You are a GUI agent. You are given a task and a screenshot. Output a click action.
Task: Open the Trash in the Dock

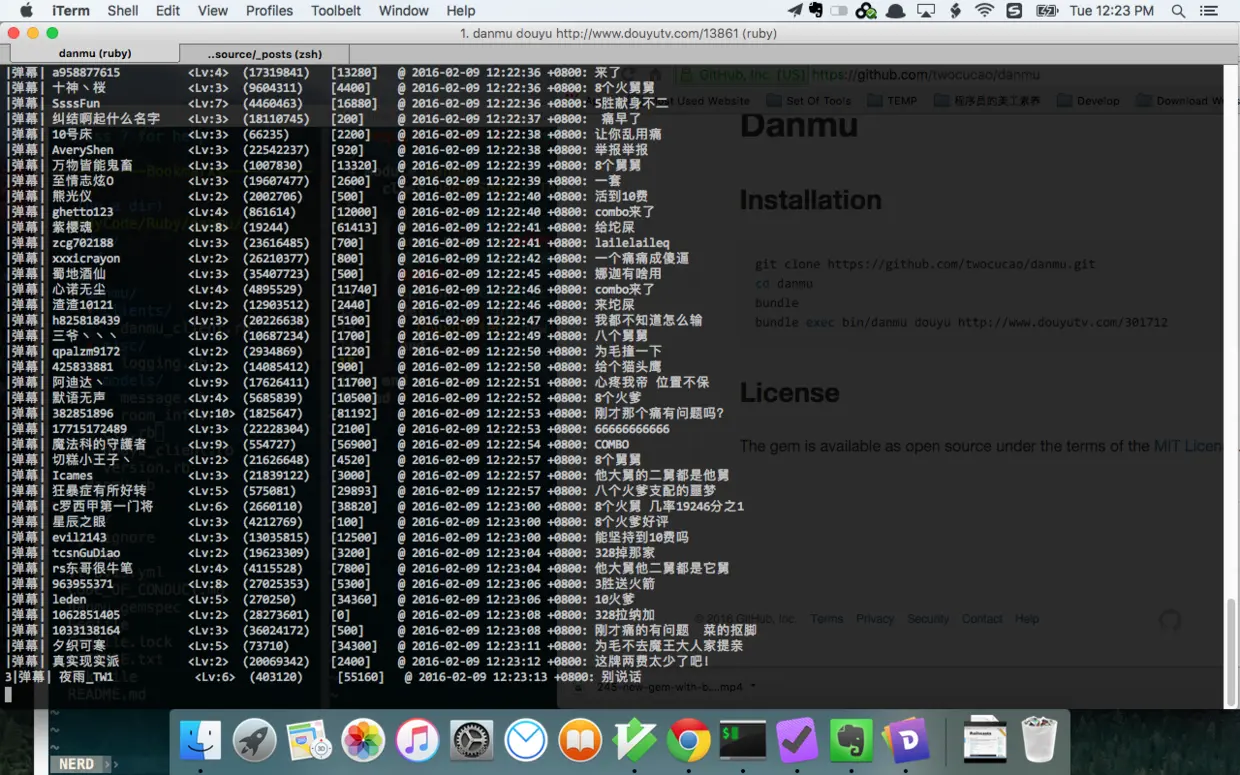pos(1039,741)
